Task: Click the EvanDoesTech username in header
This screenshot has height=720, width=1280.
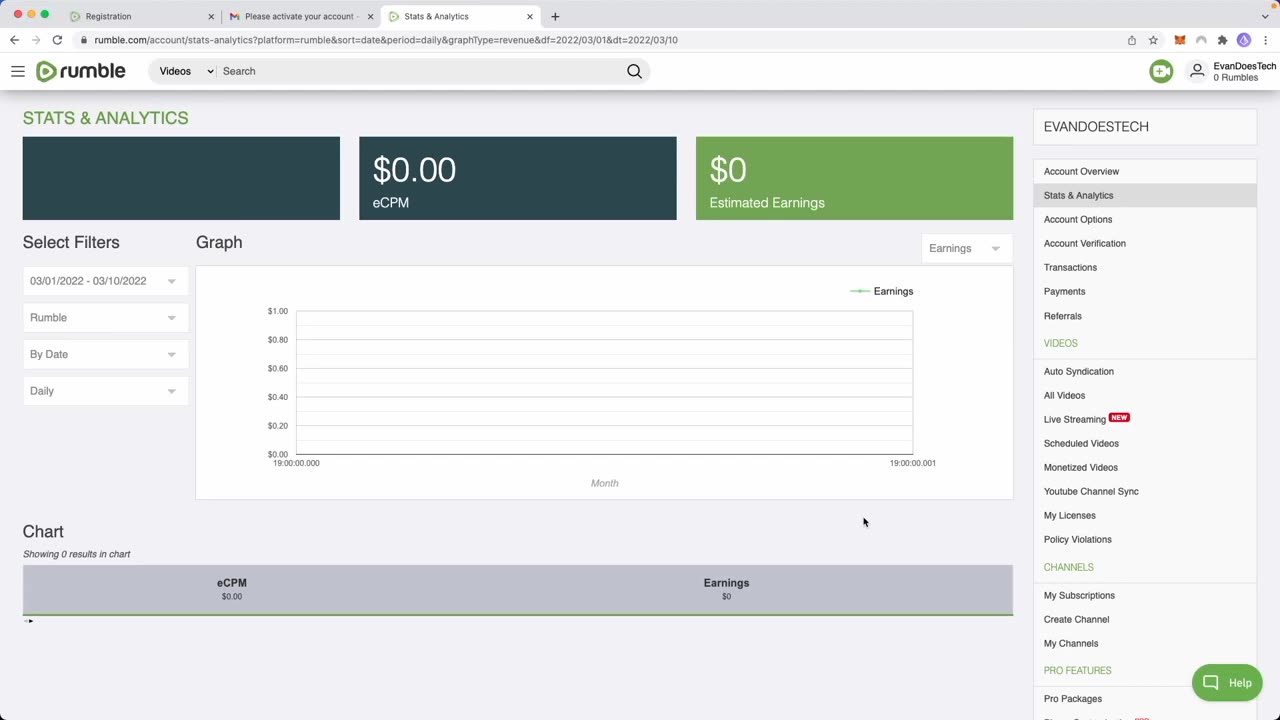Action: pos(1244,66)
